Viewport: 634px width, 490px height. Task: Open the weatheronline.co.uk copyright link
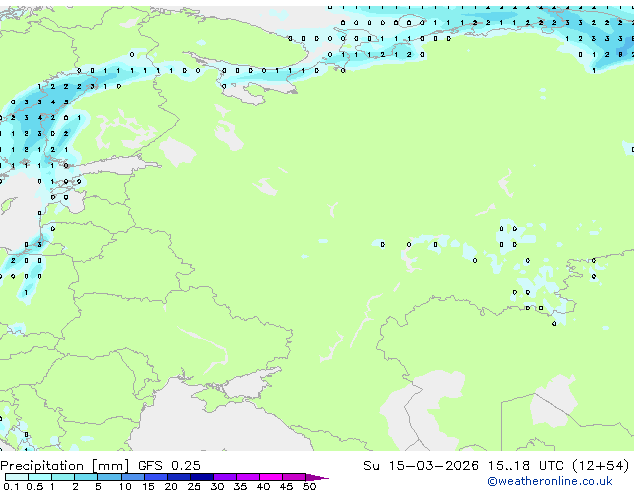550,481
